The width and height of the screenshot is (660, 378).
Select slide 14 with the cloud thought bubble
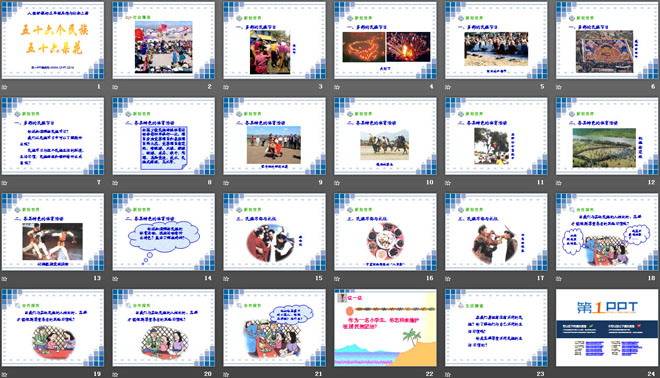(x=164, y=232)
